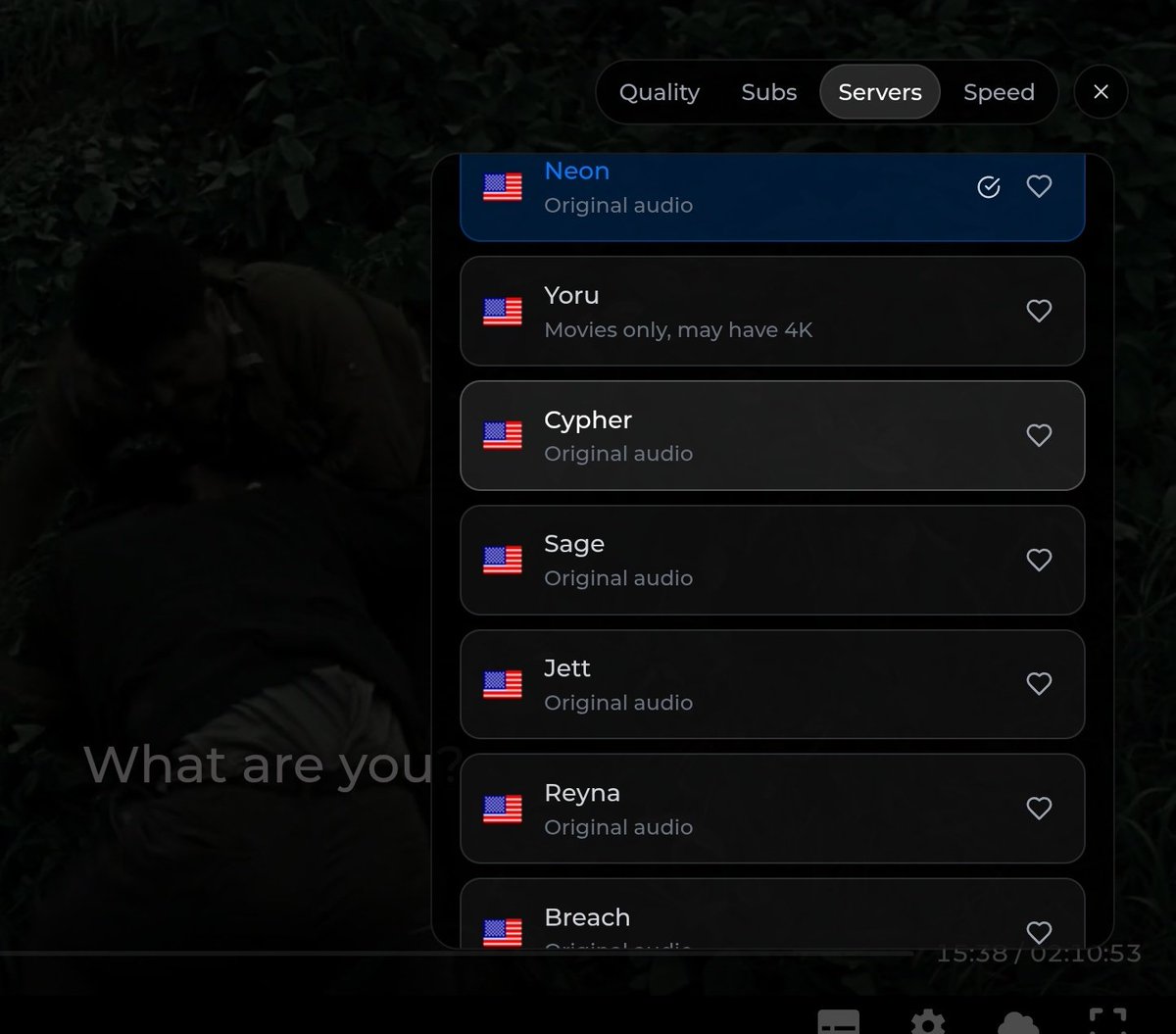
Task: Click Jett's "Original audio" subtitle
Action: 618,703
